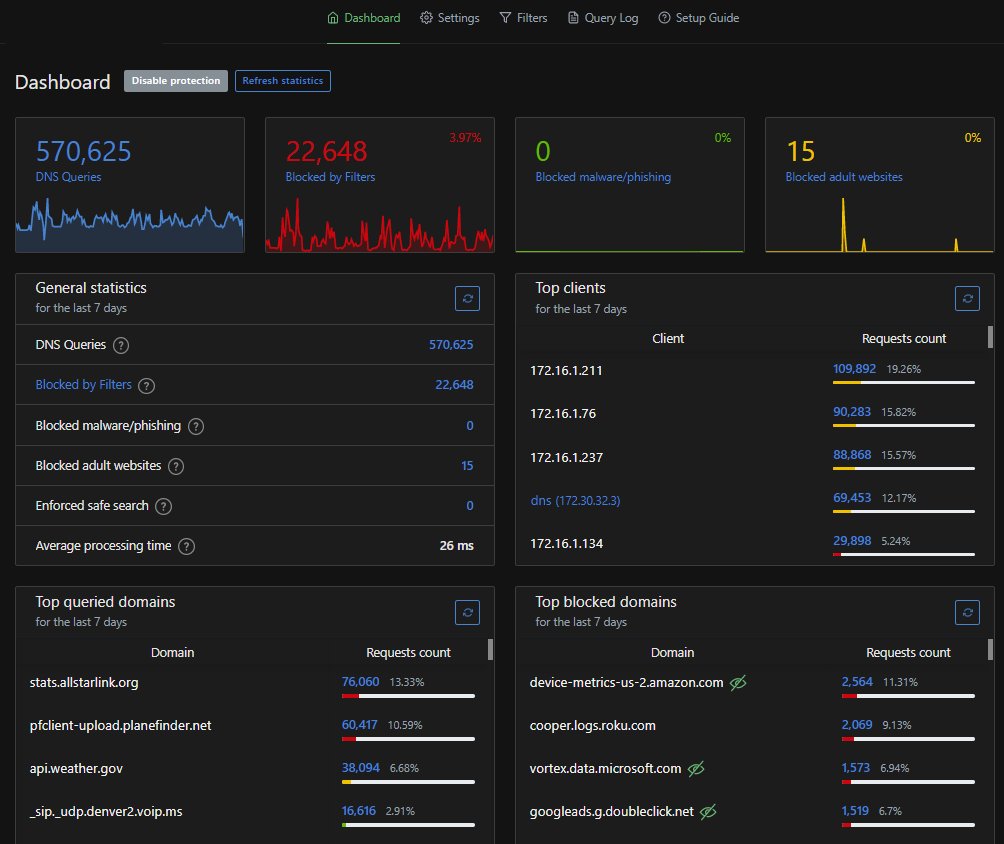The height and width of the screenshot is (844, 1004).
Task: Refresh the General statistics panel
Action: click(466, 297)
